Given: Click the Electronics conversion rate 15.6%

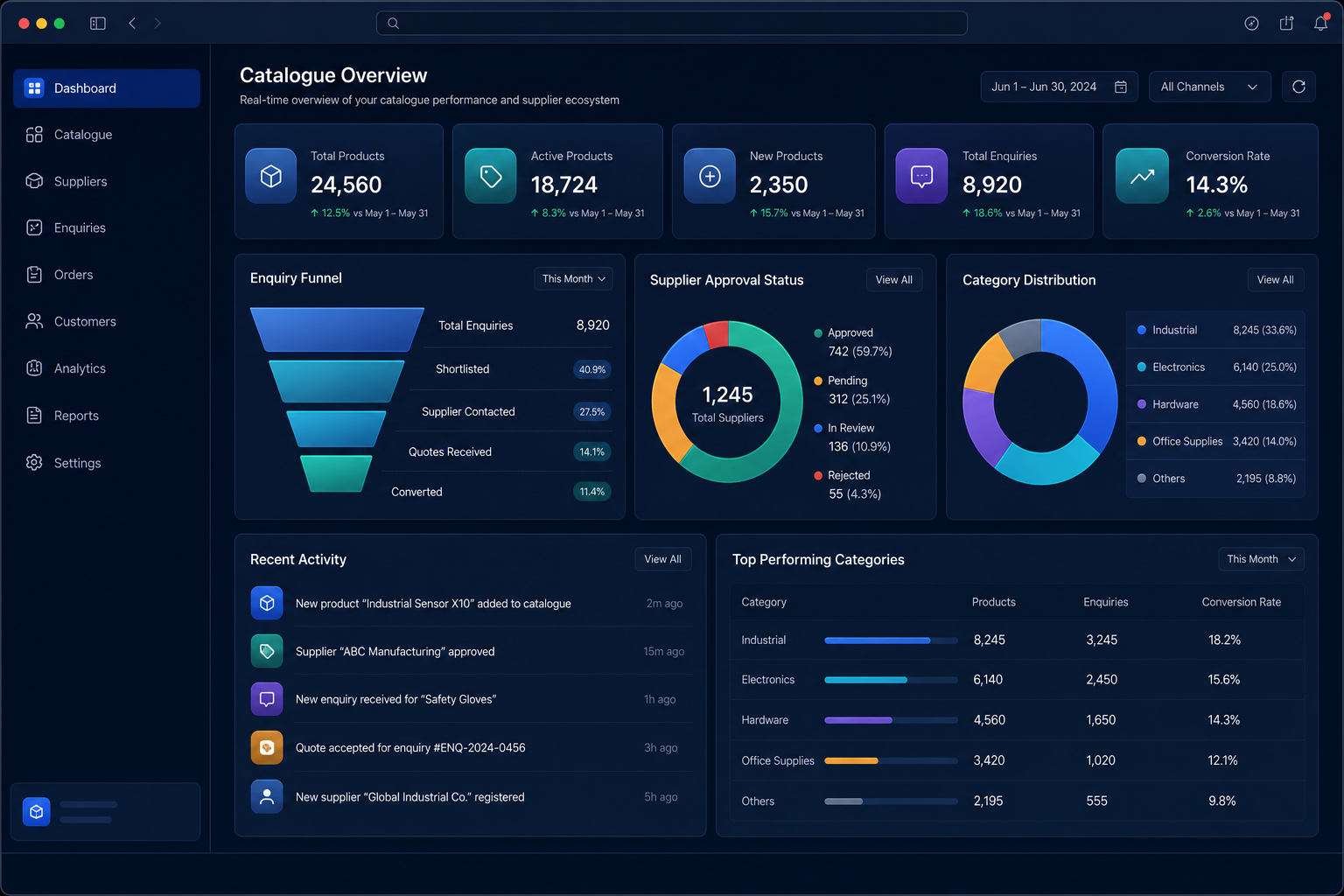Looking at the screenshot, I should coord(1224,680).
